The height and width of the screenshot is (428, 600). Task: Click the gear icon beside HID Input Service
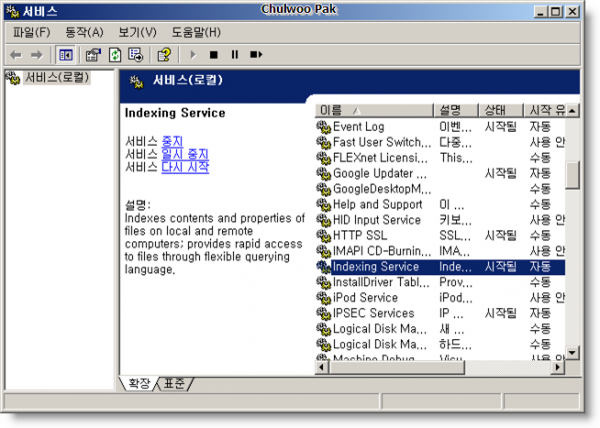pos(323,220)
